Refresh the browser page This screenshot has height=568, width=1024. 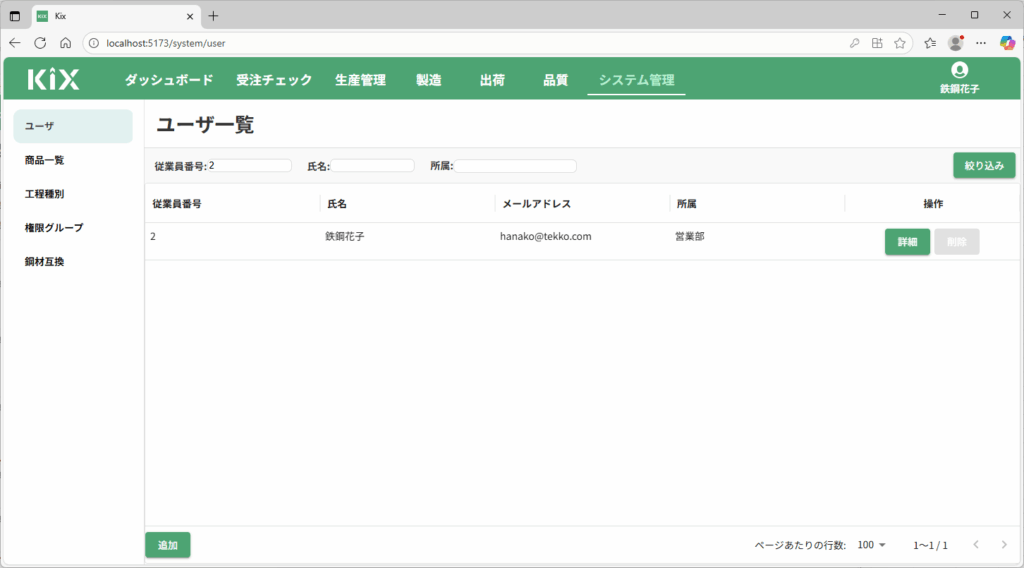(40, 43)
